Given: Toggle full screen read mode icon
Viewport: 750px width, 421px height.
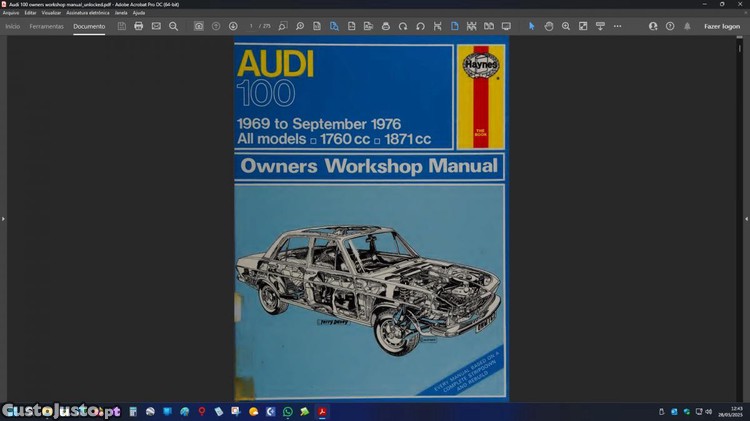Looking at the screenshot, I should tap(506, 26).
